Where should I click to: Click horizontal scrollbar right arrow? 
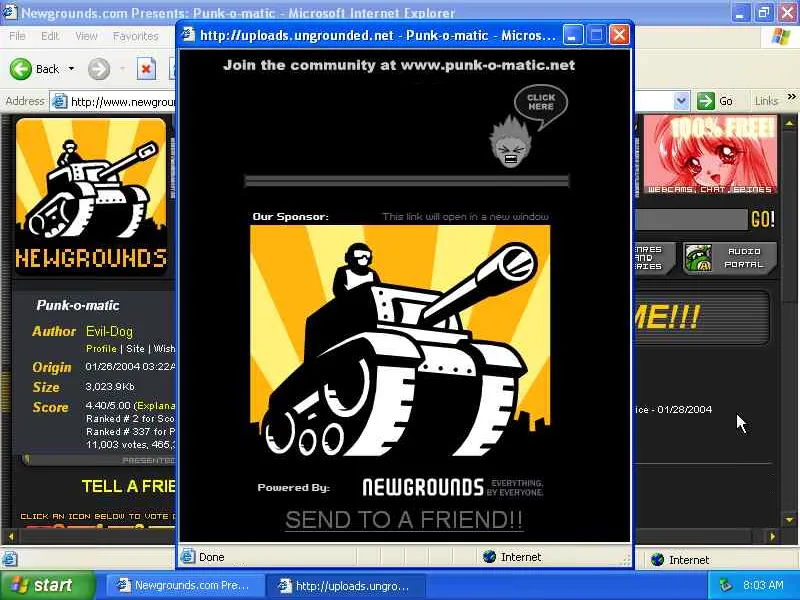(x=772, y=536)
